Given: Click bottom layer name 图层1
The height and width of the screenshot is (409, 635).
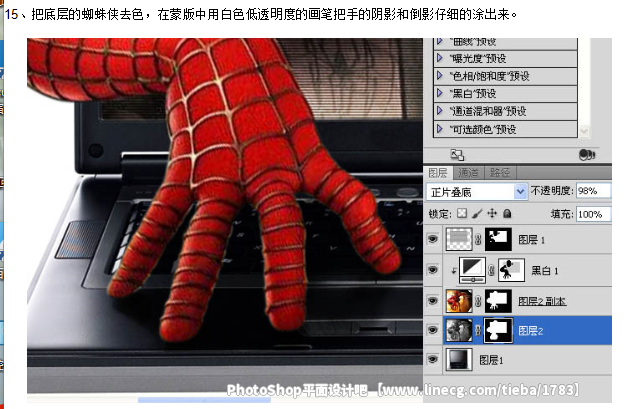Looking at the screenshot, I should pos(491,360).
